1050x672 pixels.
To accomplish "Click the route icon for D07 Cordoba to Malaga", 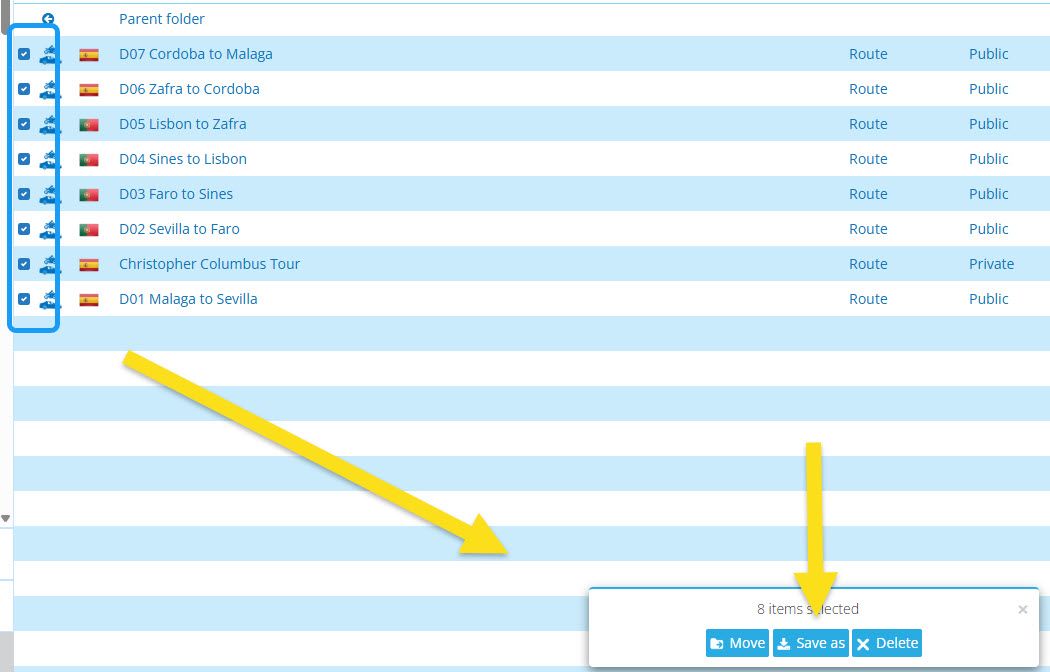I will click(x=50, y=54).
